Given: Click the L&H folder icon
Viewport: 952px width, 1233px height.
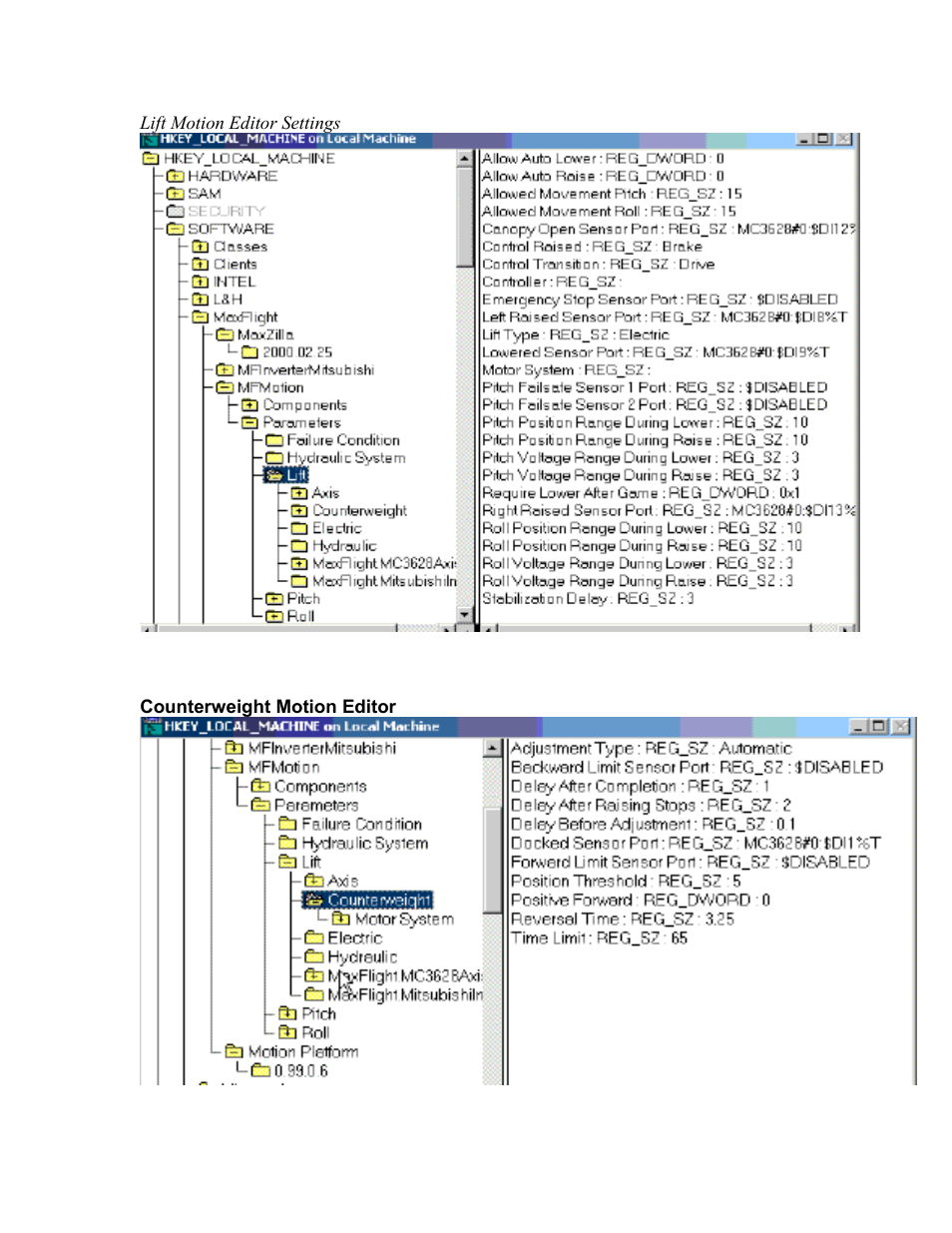Looking at the screenshot, I should coord(200,300).
